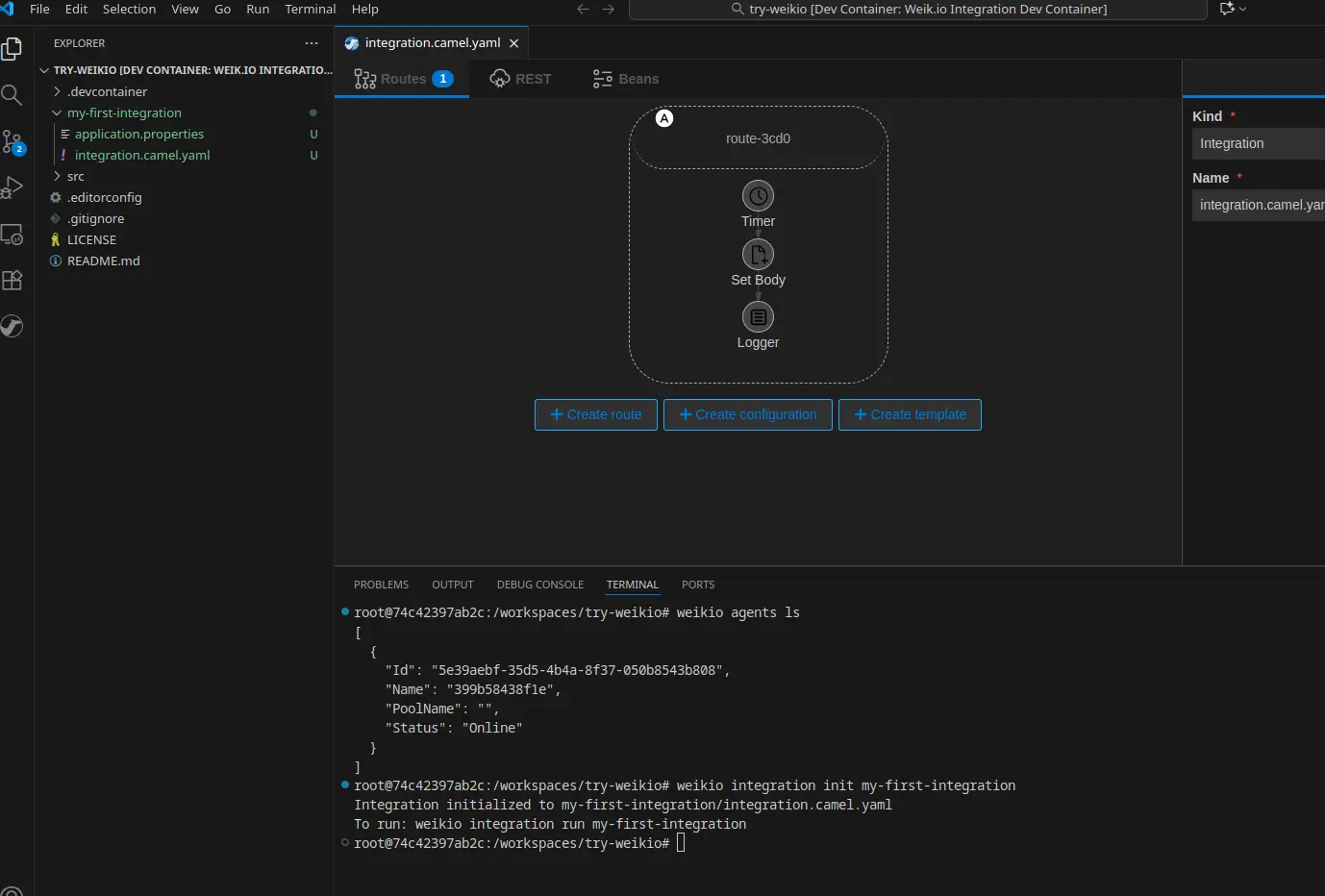Select the Run and Debug icon

(x=12, y=187)
